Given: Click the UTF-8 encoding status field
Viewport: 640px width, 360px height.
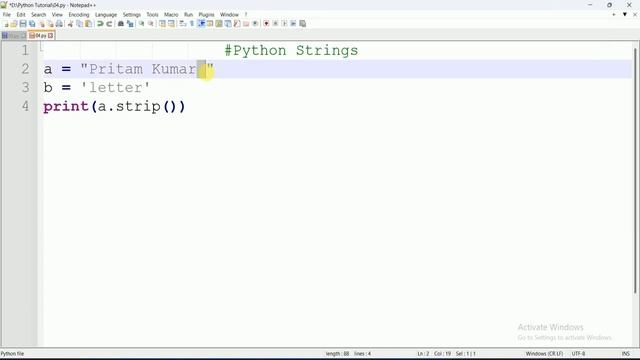Looking at the screenshot, I should click(578, 353).
